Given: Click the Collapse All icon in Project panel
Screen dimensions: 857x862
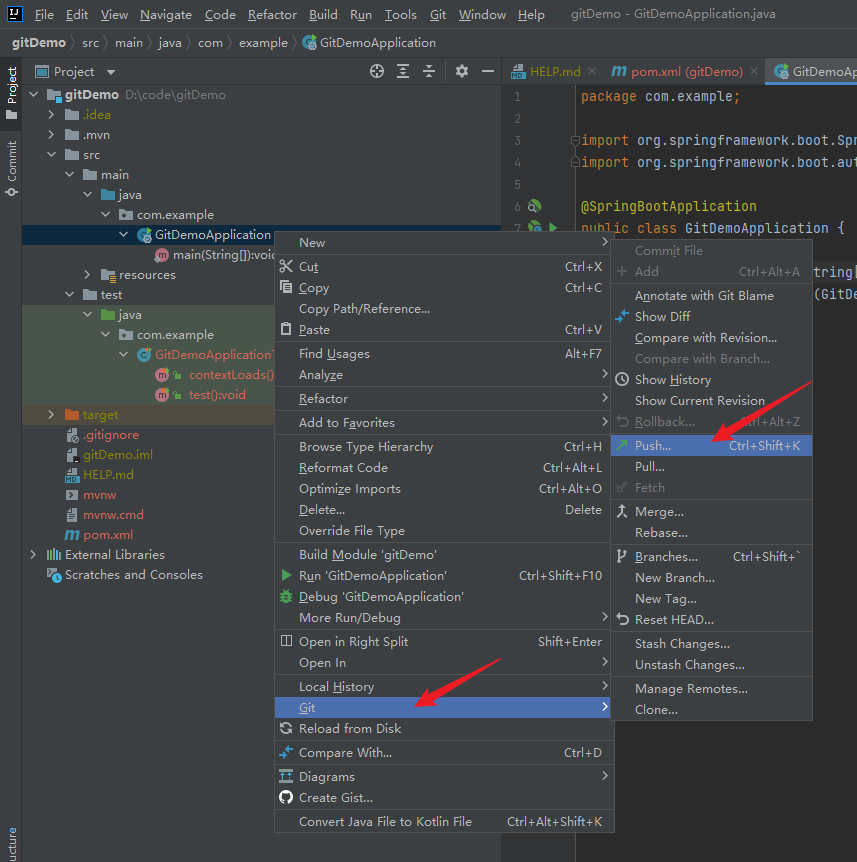Looking at the screenshot, I should coord(429,71).
